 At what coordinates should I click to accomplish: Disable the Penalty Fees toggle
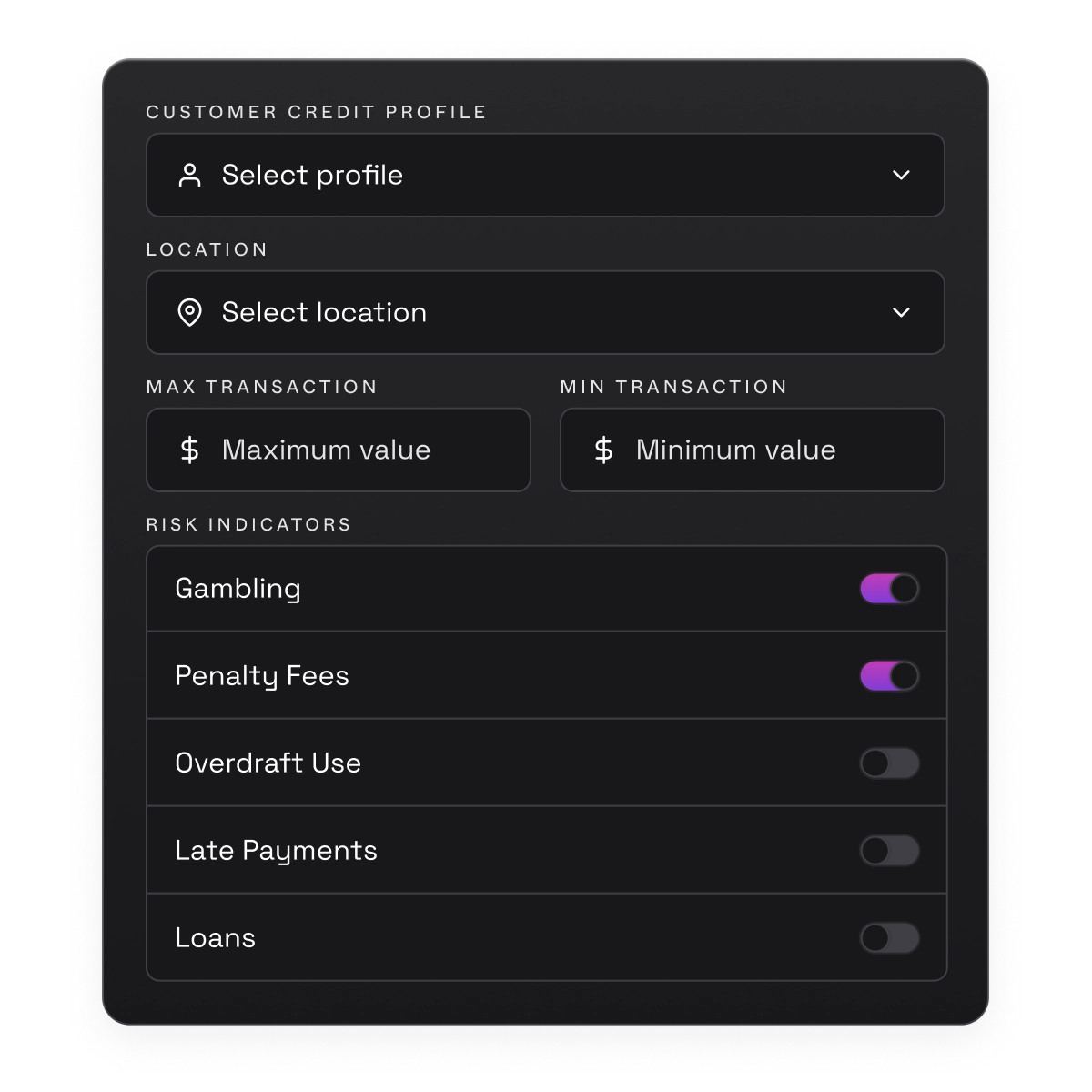(x=889, y=676)
